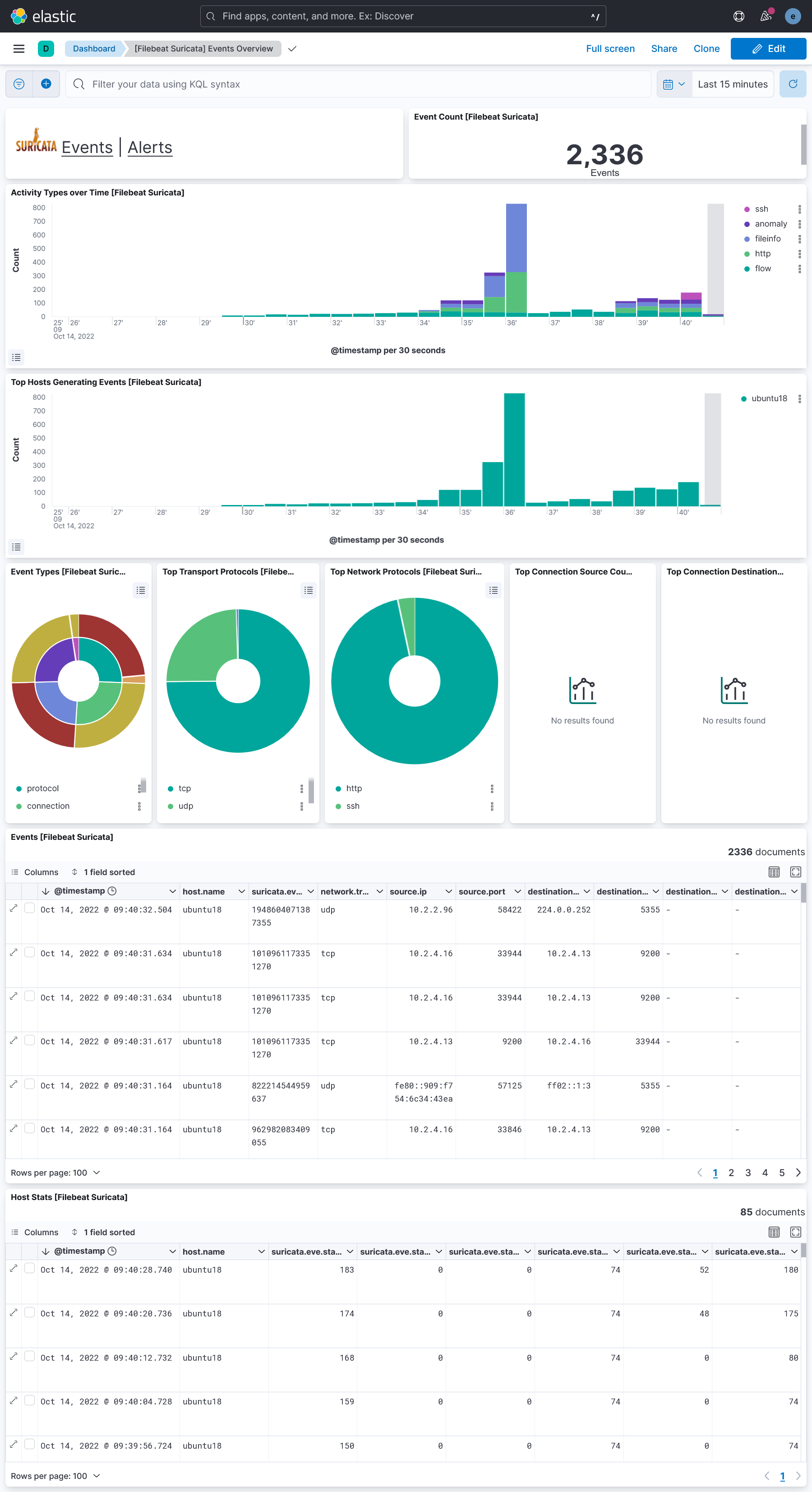The image size is (812, 1492).
Task: Enter fullscreen for the Host Stats table
Action: pos(795,1233)
